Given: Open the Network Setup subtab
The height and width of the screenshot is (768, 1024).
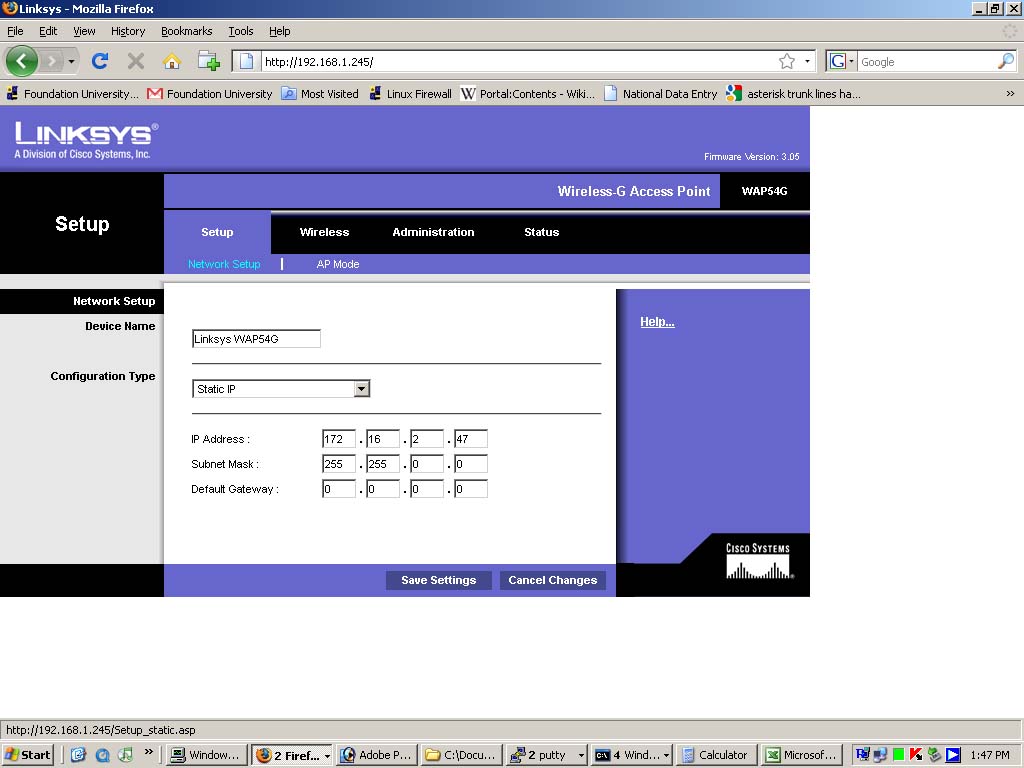Looking at the screenshot, I should click(x=224, y=264).
